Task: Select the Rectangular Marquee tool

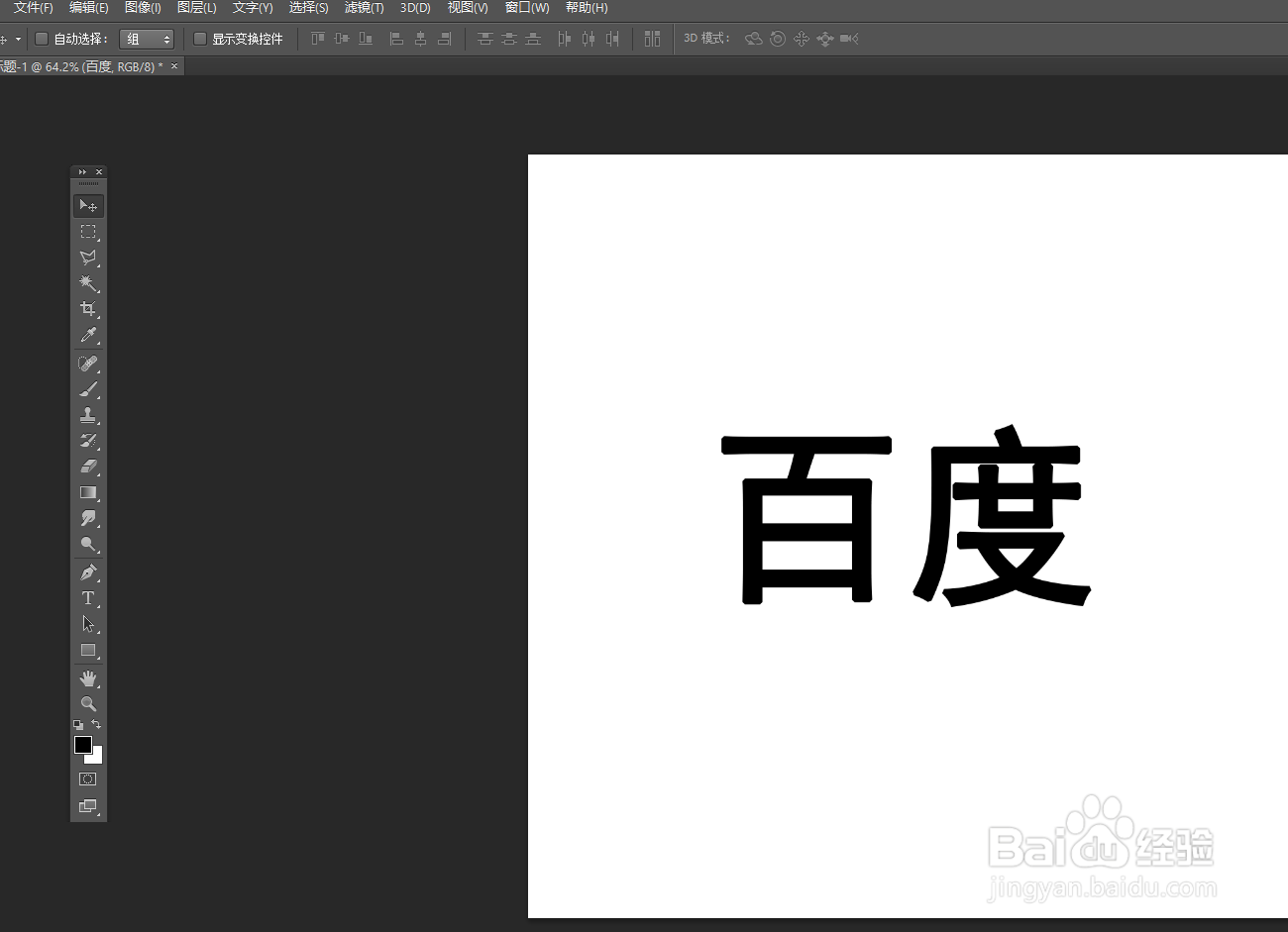Action: coord(89,232)
